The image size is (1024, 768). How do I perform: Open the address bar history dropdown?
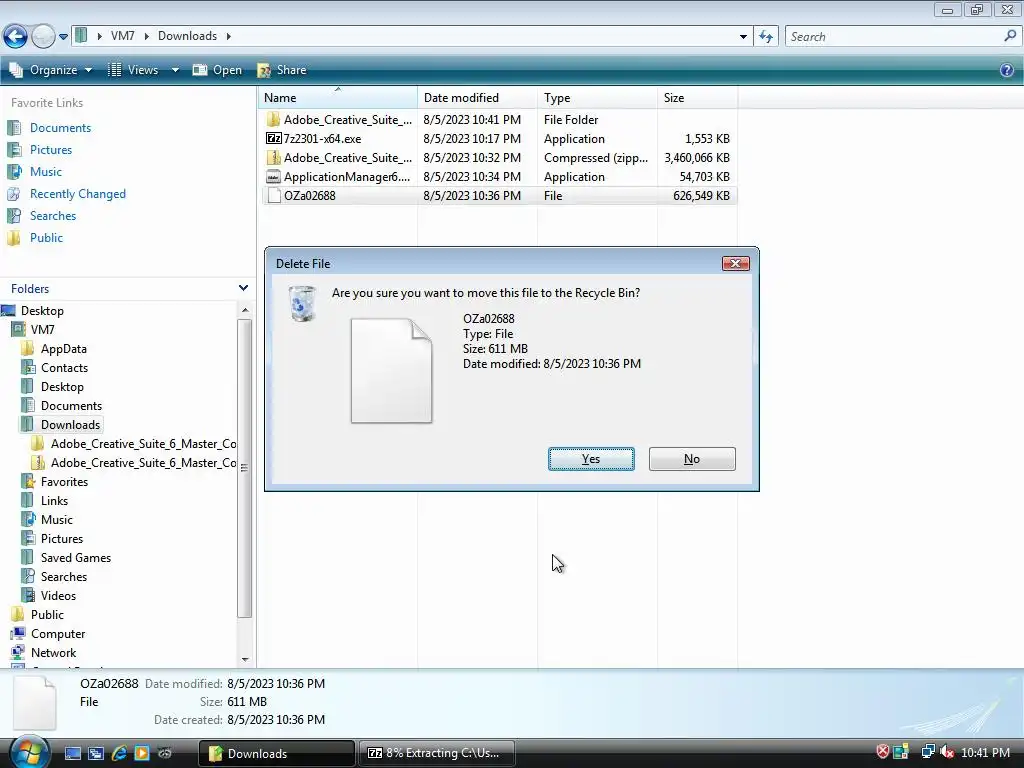(x=743, y=37)
